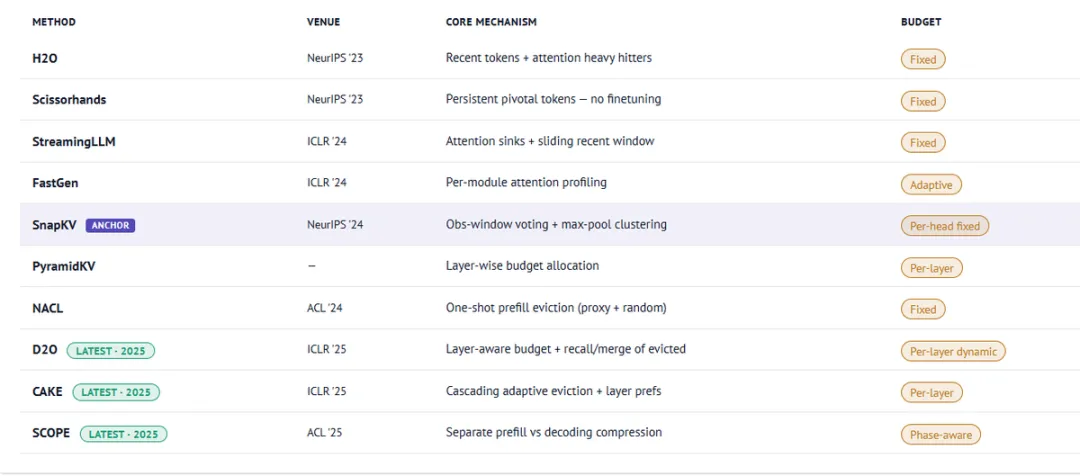Click the ANCHOR badge next to SnapKV
1080x476 pixels.
pyautogui.click(x=110, y=226)
